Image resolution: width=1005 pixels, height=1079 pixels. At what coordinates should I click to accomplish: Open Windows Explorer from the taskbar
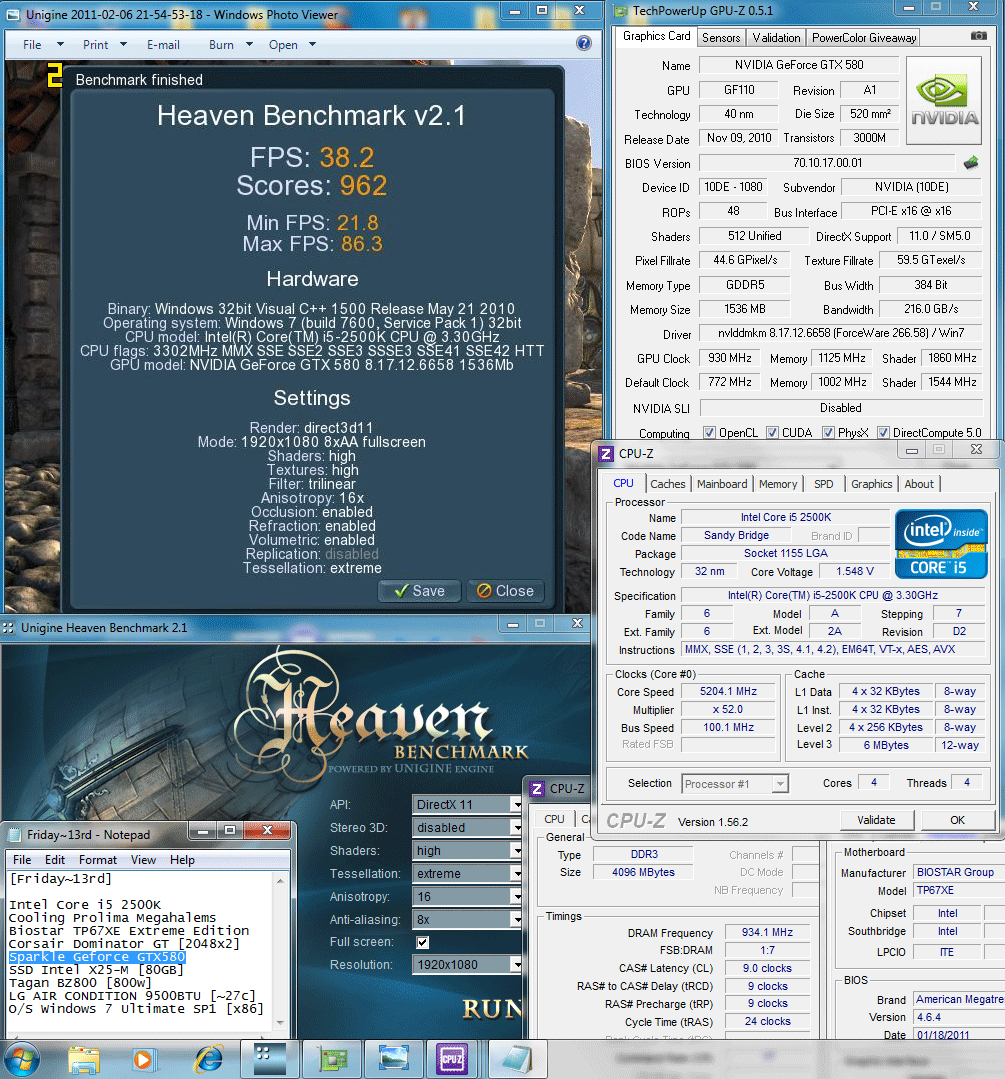pos(84,1060)
